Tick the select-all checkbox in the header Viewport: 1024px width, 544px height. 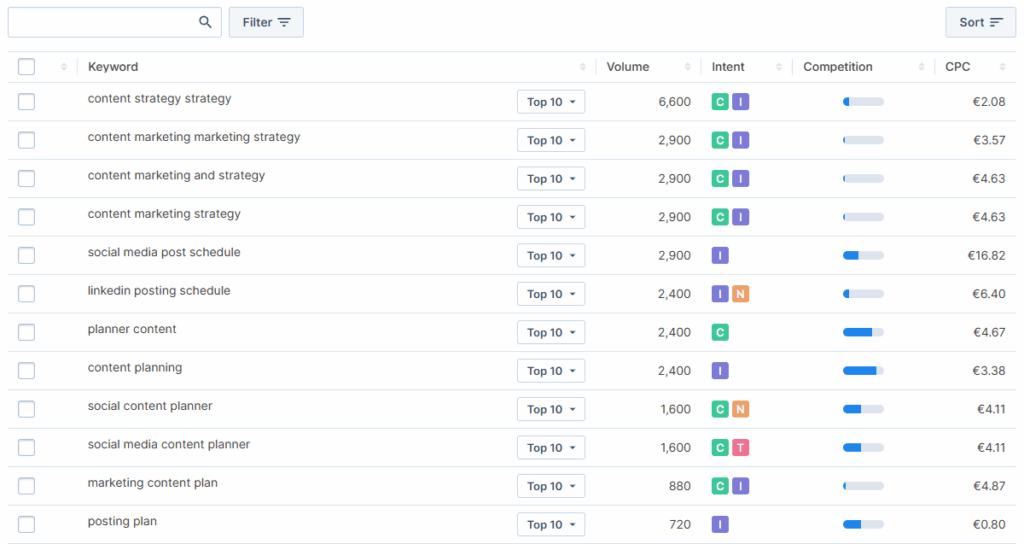tap(27, 67)
